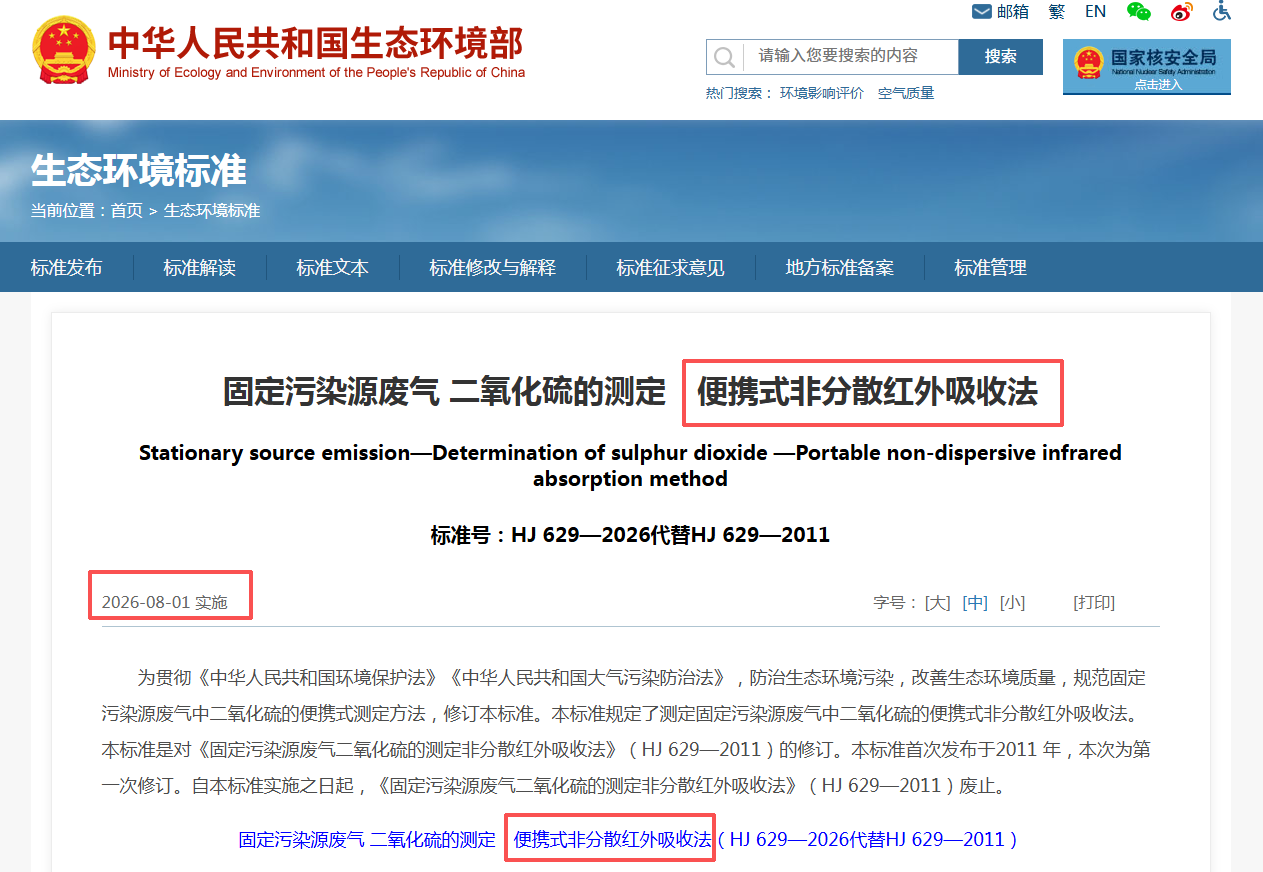This screenshot has height=872, width=1263.
Task: Click the Chinese article title heading
Action: coord(630,392)
